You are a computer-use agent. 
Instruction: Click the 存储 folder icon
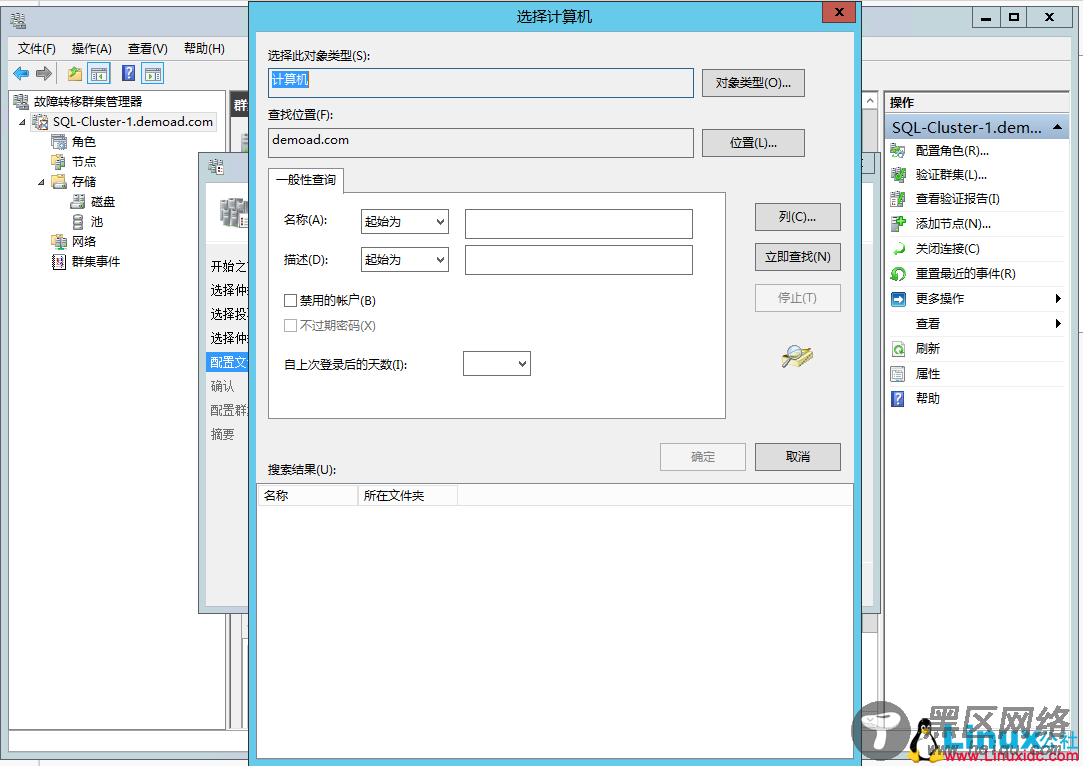pyautogui.click(x=59, y=182)
